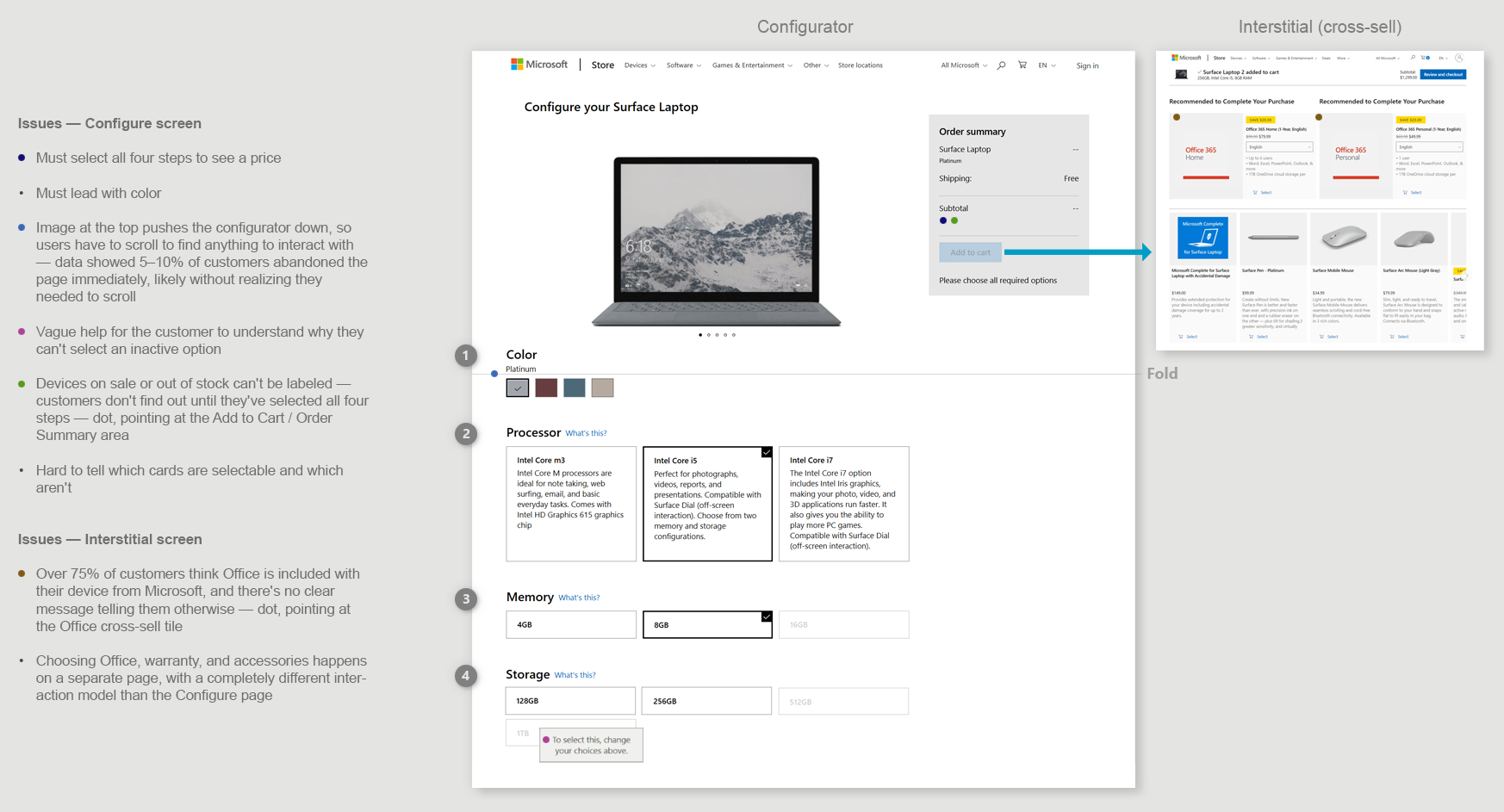The height and width of the screenshot is (812, 1504).
Task: Select the greyed-out 16GB memory option
Action: [x=843, y=624]
